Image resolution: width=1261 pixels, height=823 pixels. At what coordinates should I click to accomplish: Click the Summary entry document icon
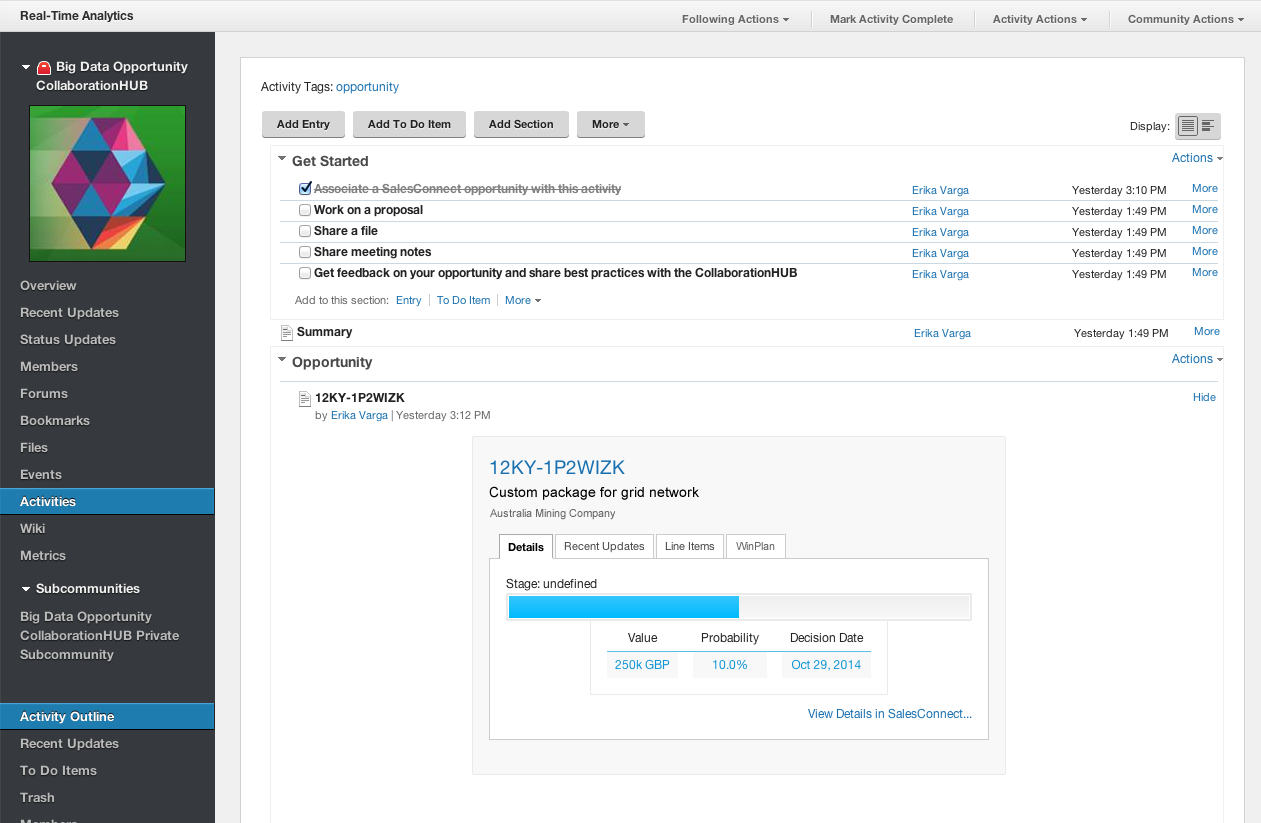[287, 332]
